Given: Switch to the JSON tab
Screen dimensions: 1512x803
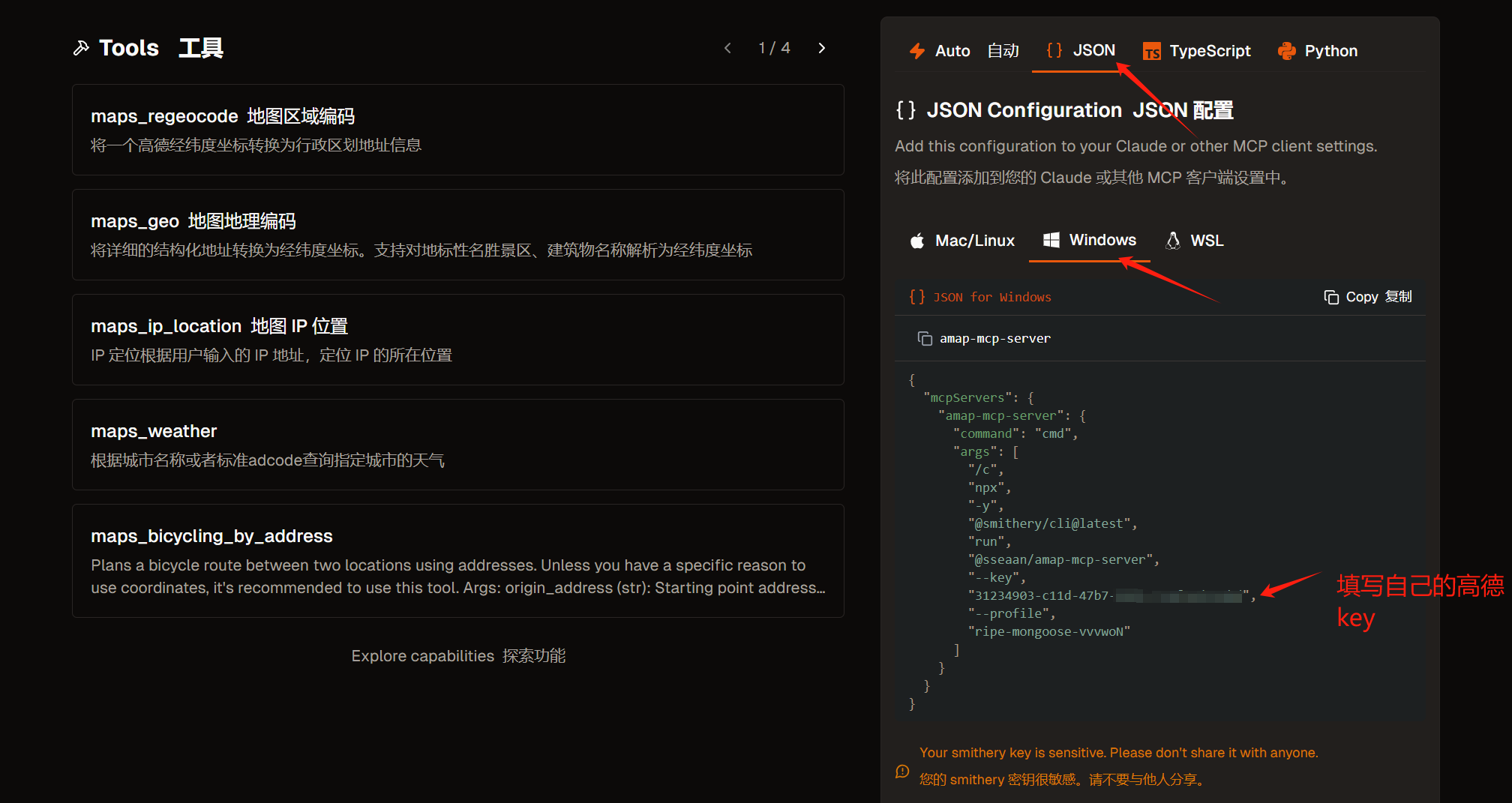Looking at the screenshot, I should click(x=1081, y=51).
